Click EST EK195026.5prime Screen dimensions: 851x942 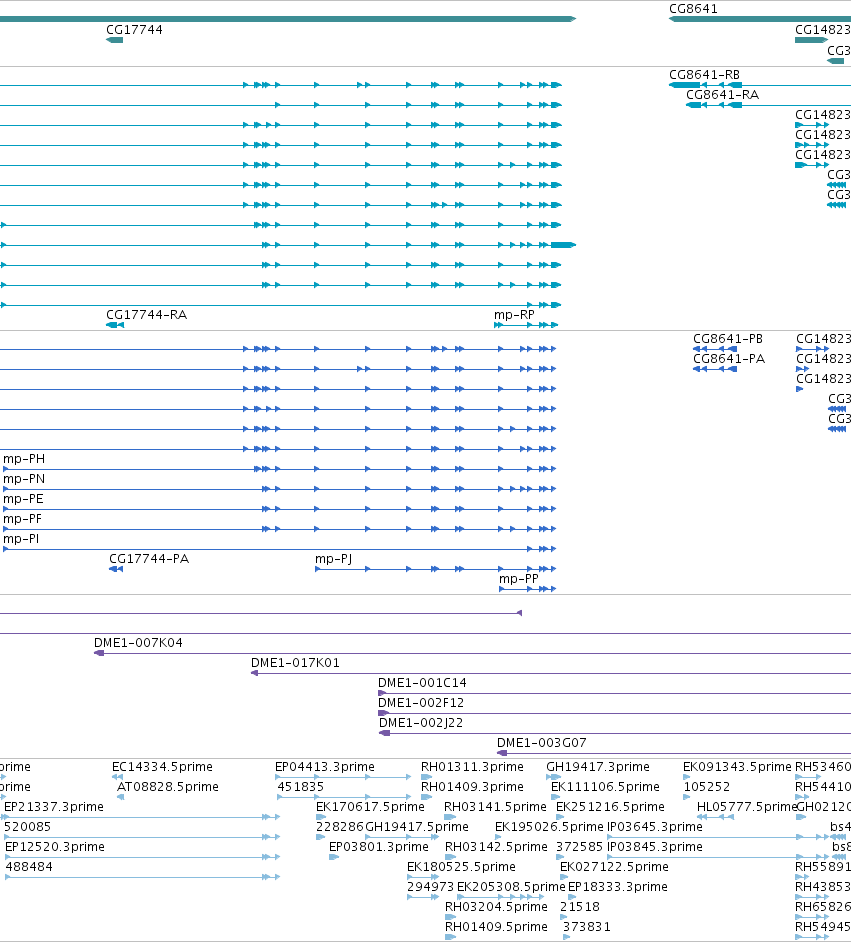click(x=549, y=827)
